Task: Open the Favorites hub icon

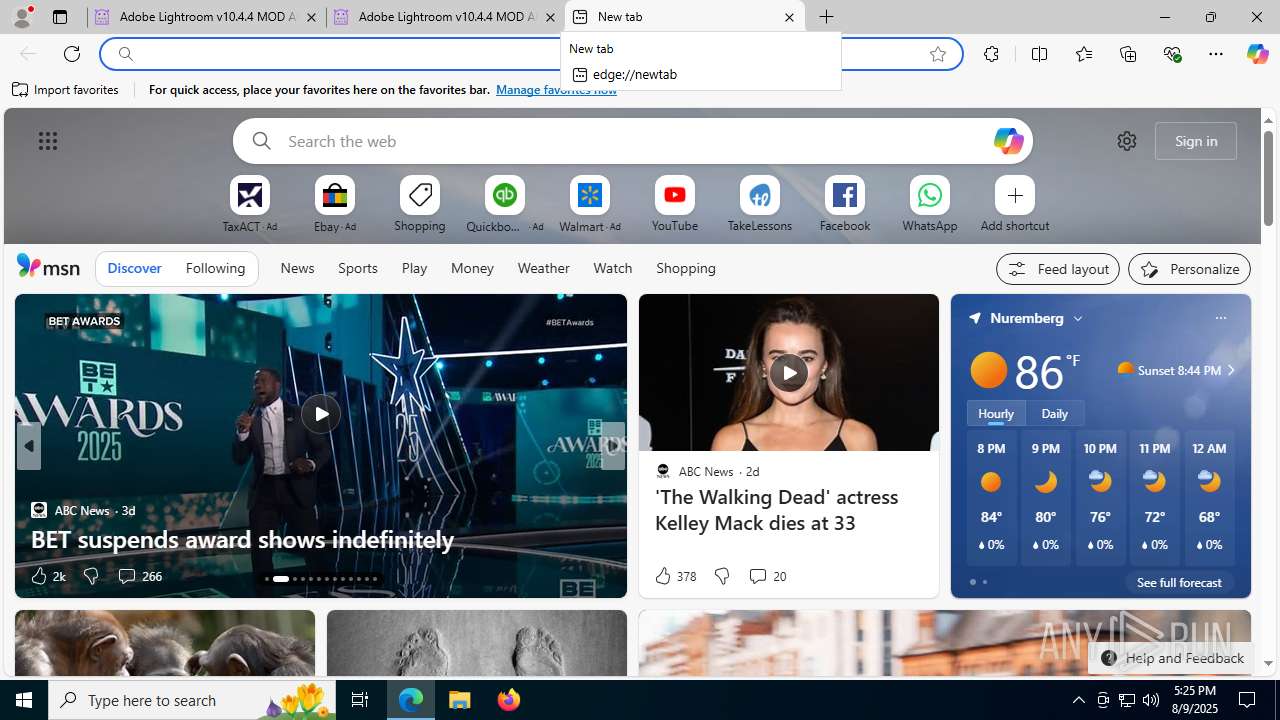Action: point(1084,54)
